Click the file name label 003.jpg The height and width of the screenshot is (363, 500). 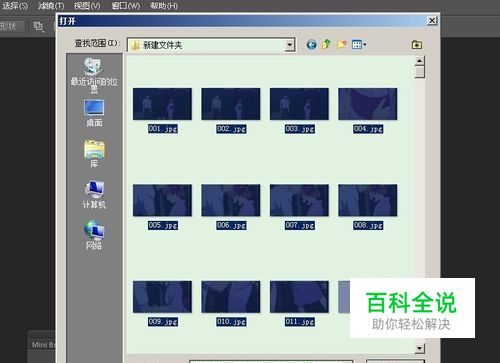300,129
